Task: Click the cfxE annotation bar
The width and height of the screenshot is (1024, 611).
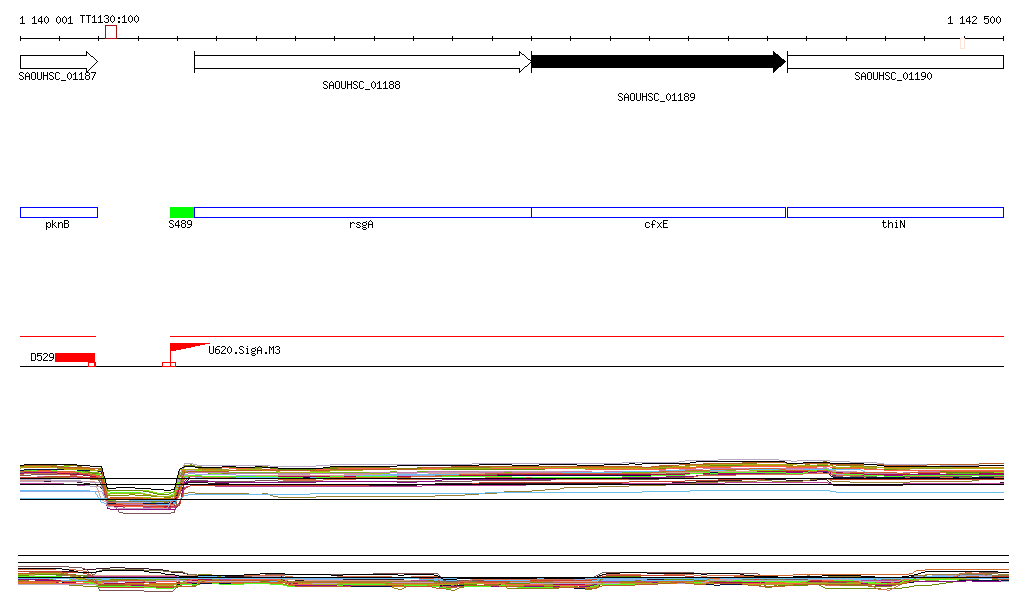Action: point(658,212)
